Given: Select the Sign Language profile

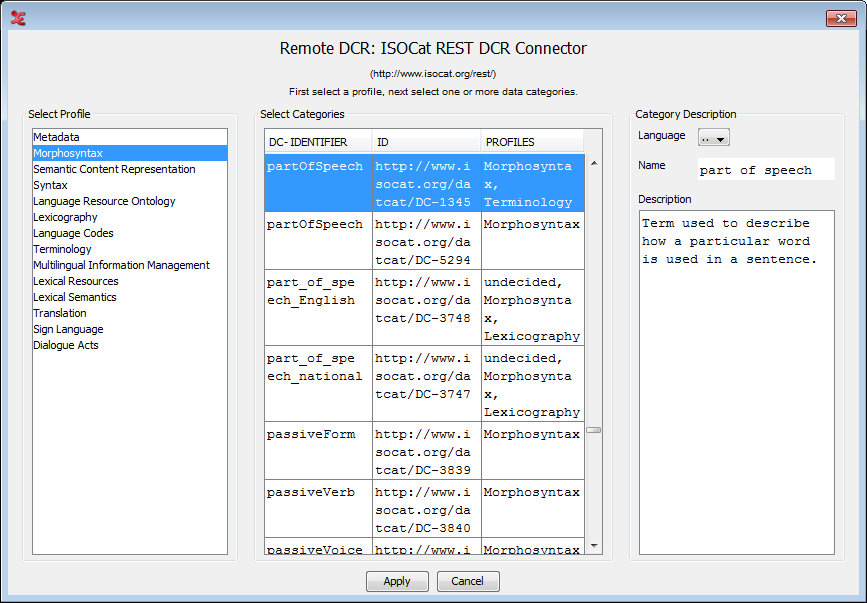Looking at the screenshot, I should coord(129,329).
